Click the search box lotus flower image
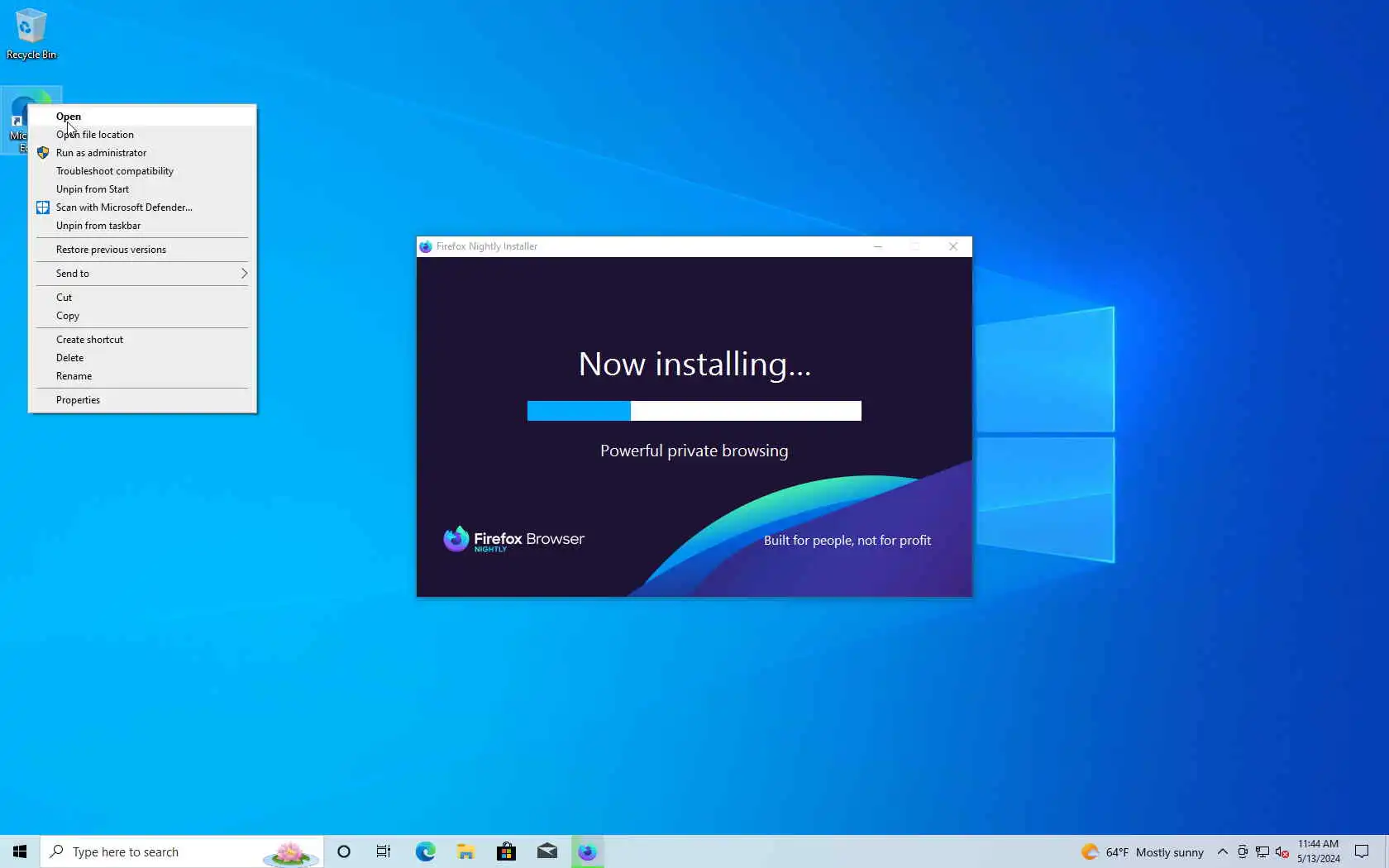The width and height of the screenshot is (1389, 868). [x=290, y=853]
